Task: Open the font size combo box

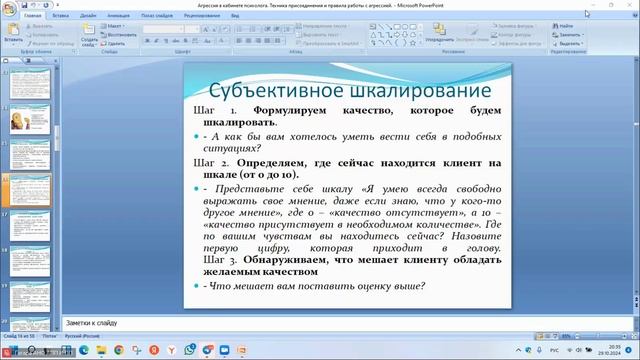Action: 192,29
